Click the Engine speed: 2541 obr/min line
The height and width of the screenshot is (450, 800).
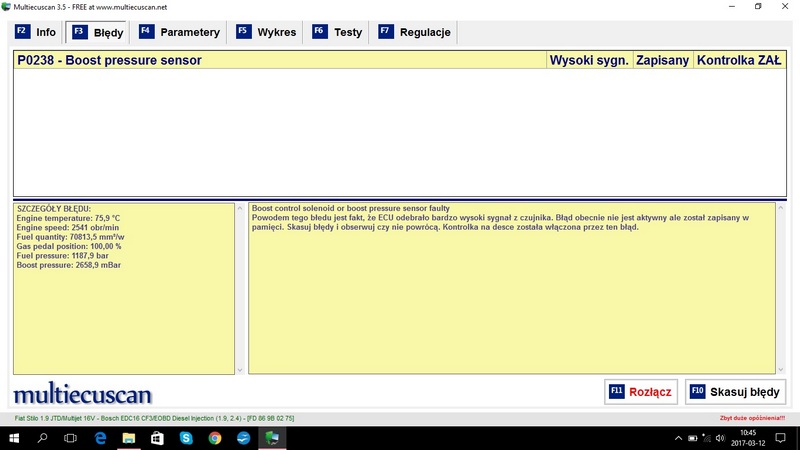pos(68,228)
